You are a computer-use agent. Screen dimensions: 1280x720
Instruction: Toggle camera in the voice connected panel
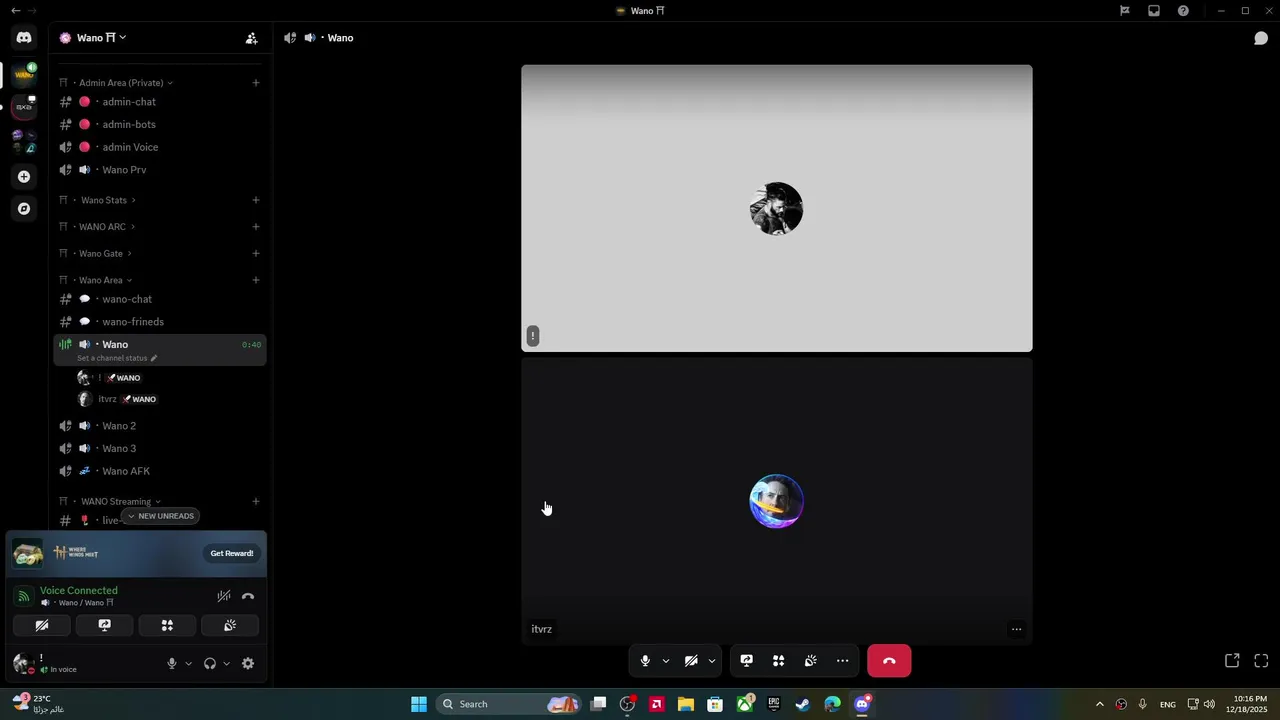click(x=42, y=626)
